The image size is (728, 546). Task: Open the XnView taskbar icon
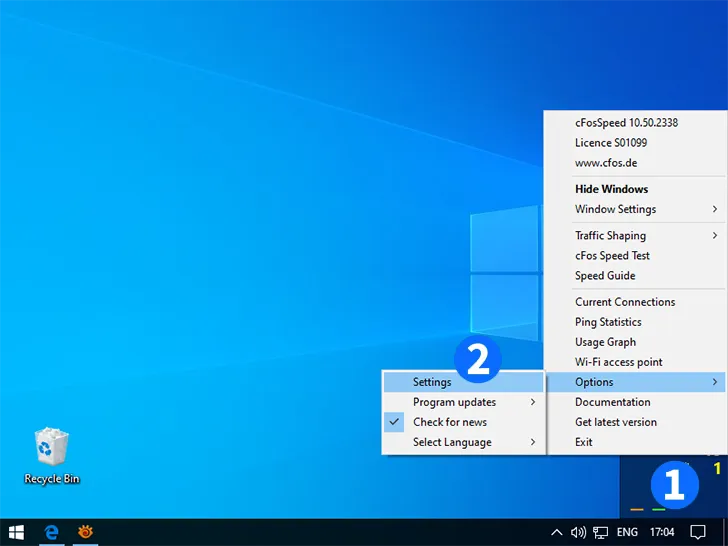click(85, 532)
